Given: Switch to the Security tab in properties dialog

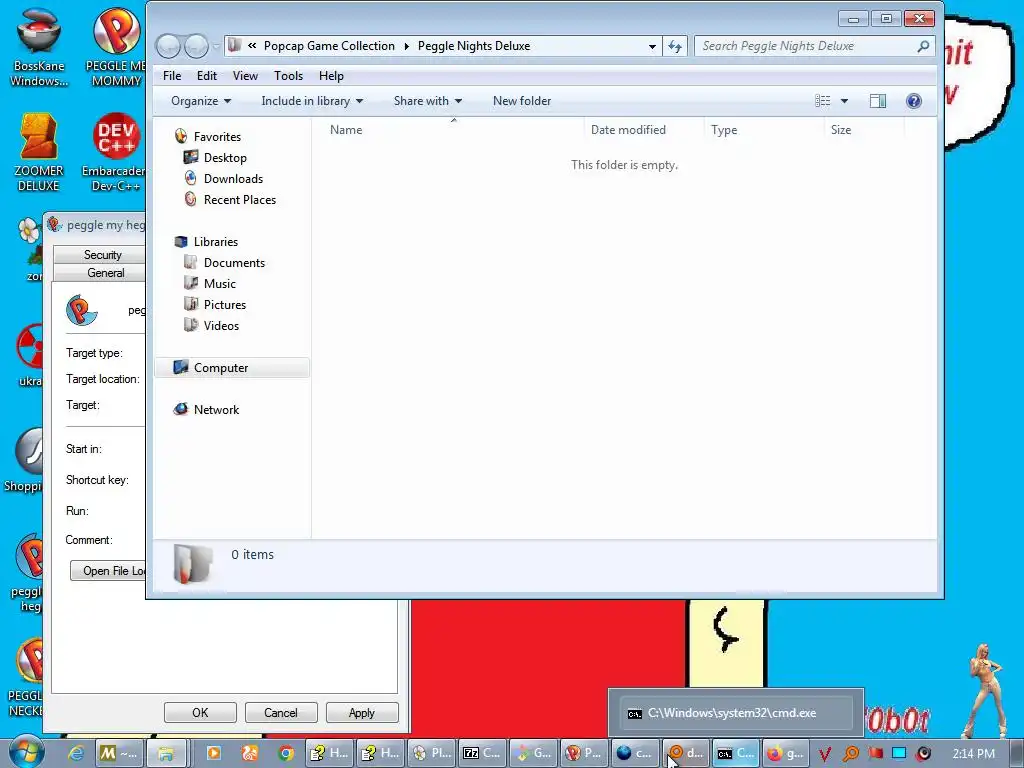Looking at the screenshot, I should click(x=99, y=255).
